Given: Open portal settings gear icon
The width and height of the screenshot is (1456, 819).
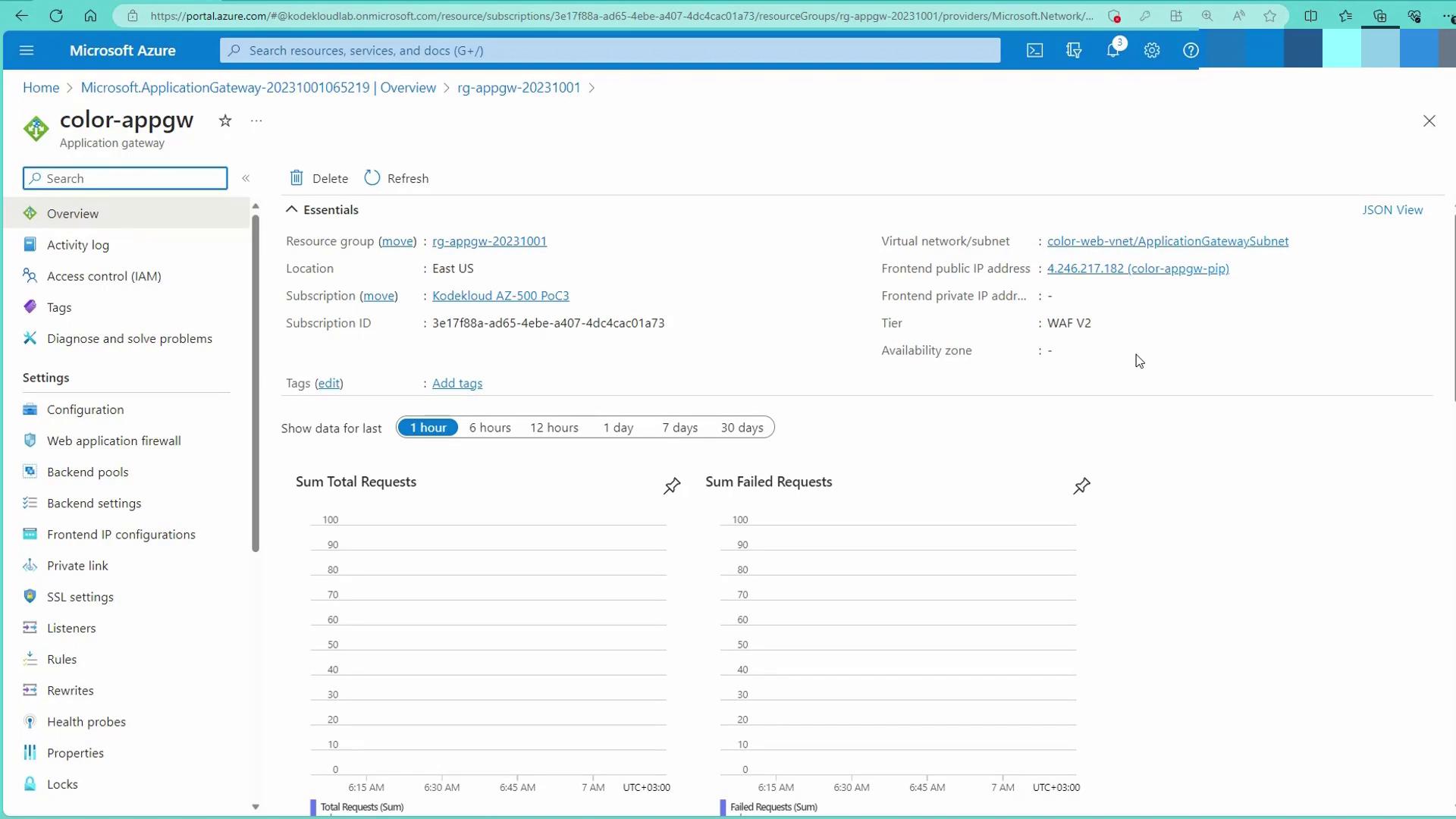Looking at the screenshot, I should [1151, 50].
